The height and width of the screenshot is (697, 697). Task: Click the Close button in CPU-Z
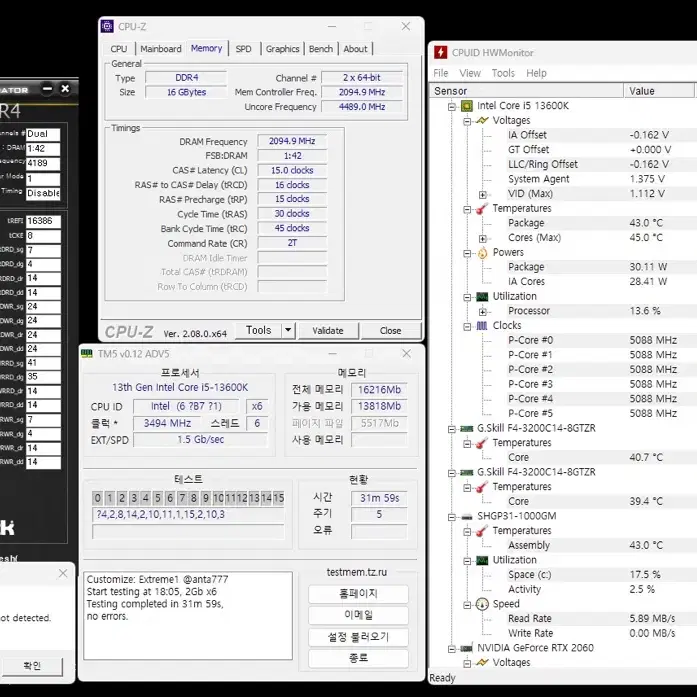pyautogui.click(x=390, y=331)
